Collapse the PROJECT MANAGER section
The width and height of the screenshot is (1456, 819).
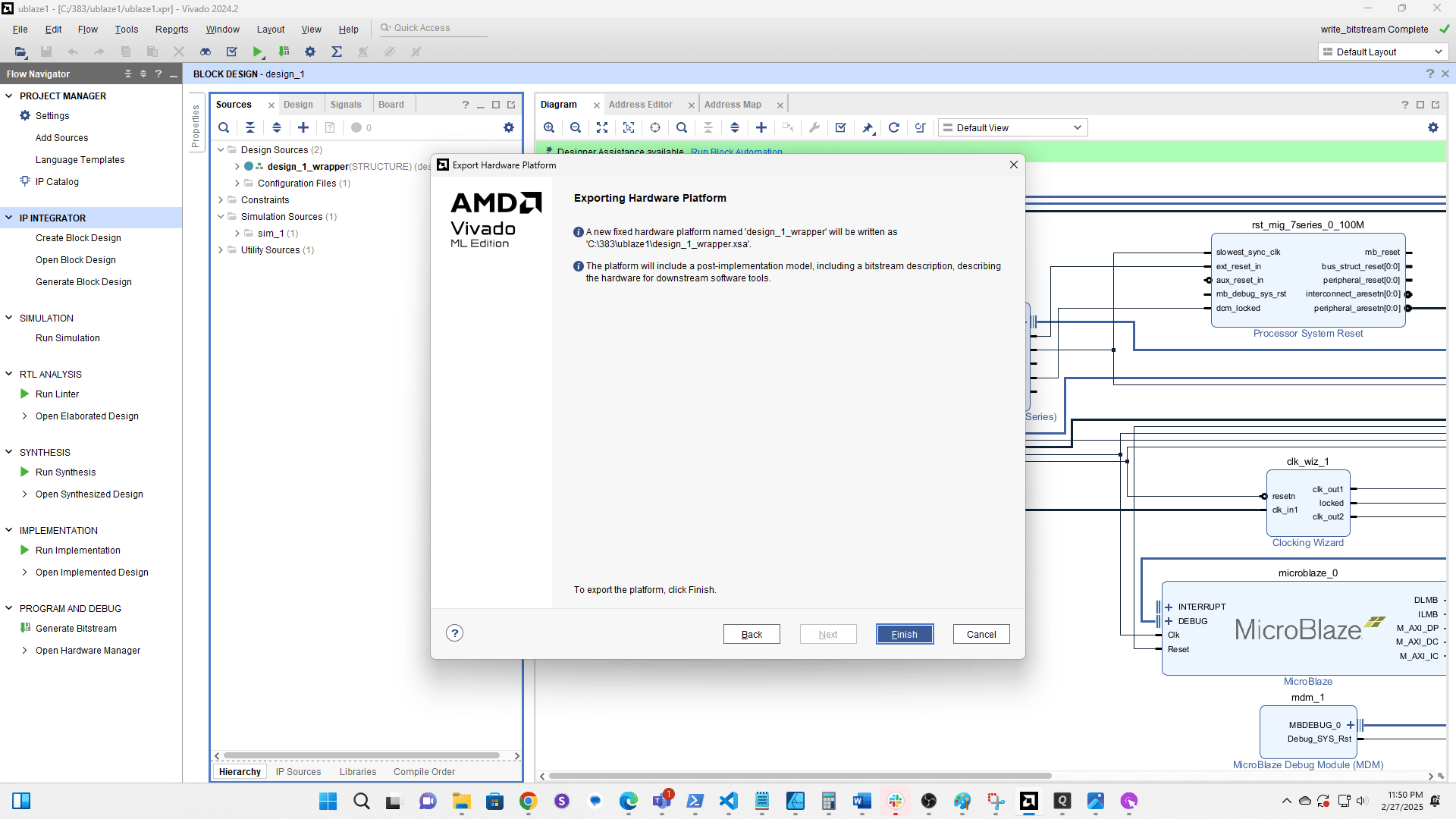[9, 96]
